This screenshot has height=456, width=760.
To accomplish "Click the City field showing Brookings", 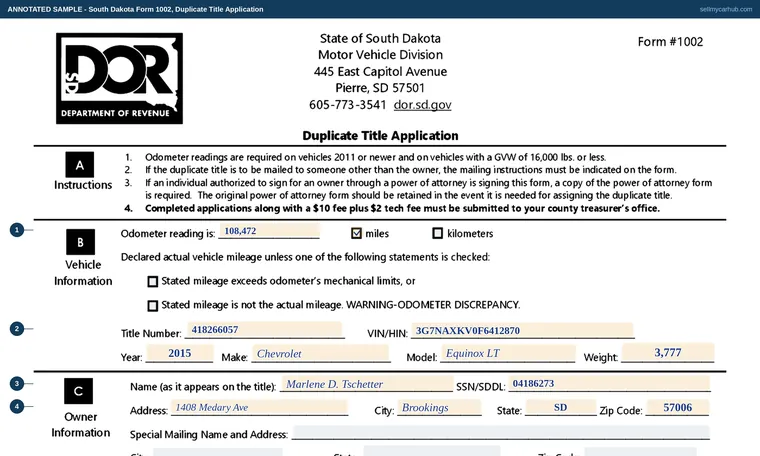I will [439, 408].
